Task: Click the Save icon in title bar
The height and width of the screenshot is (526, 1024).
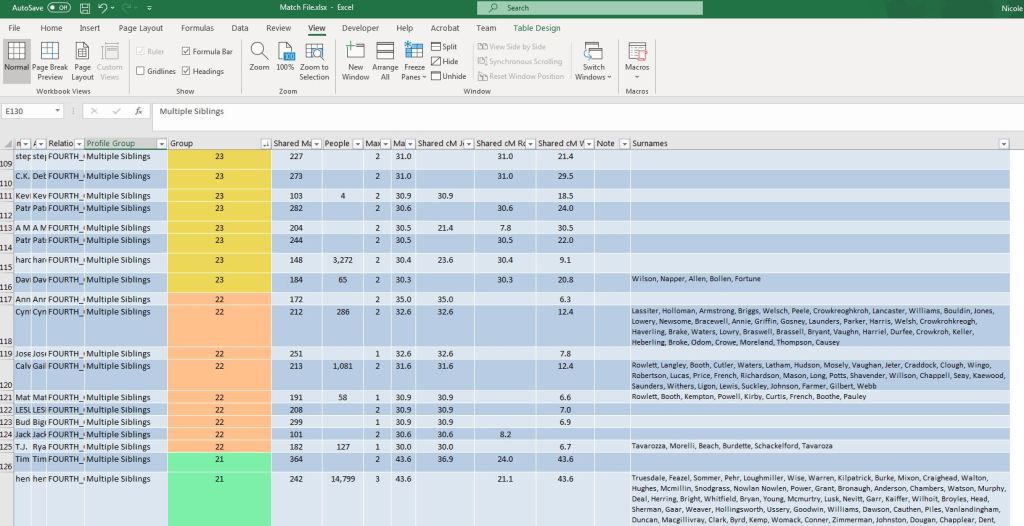Action: point(85,8)
